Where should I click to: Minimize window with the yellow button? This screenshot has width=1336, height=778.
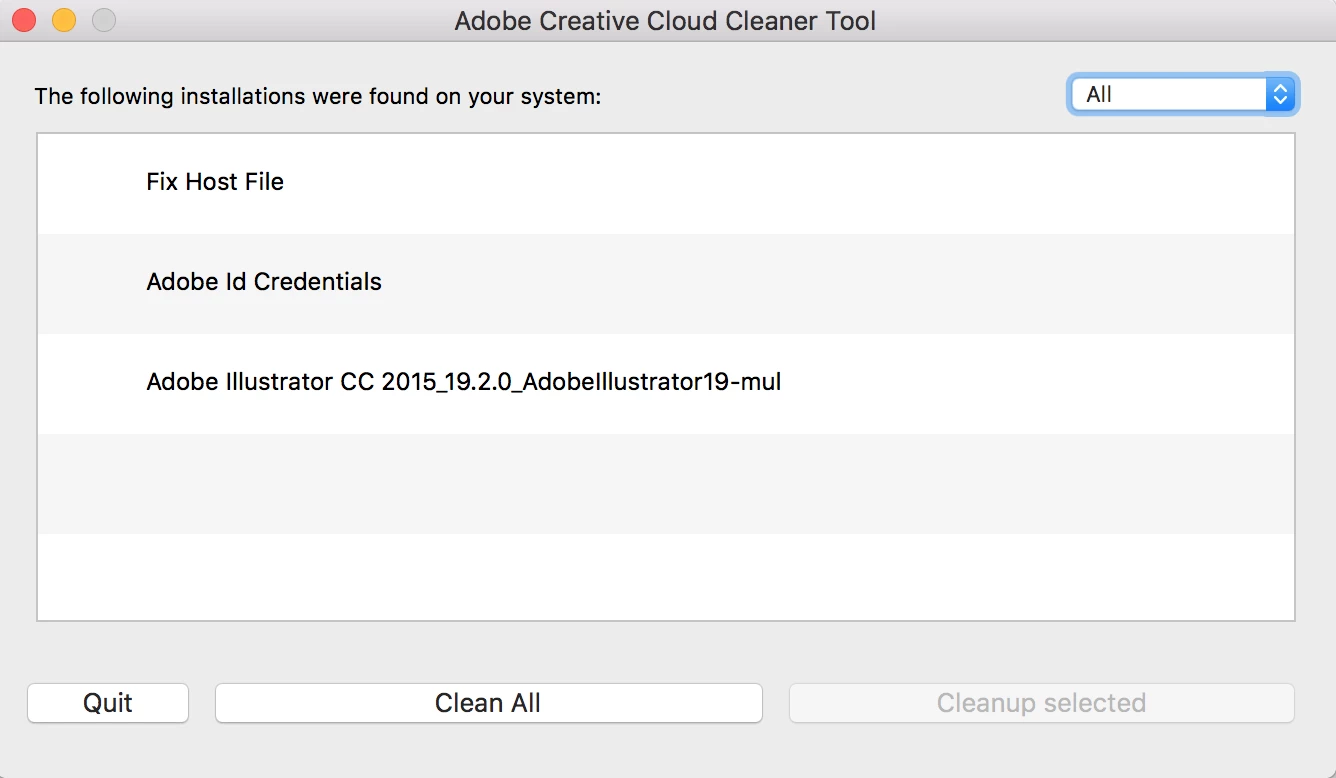64,20
